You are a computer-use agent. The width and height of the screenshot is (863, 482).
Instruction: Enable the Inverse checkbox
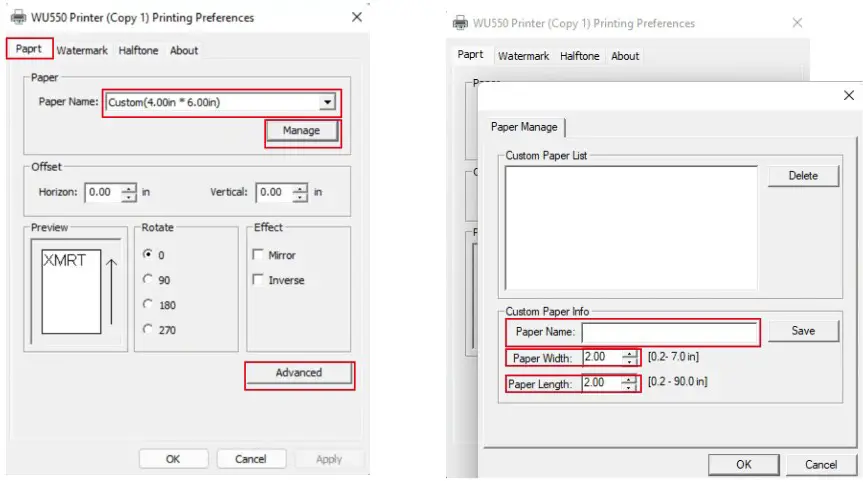pyautogui.click(x=258, y=280)
